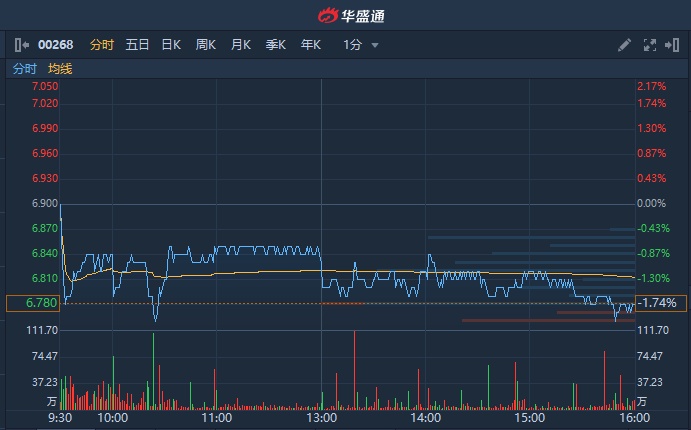Click the 华盛通 logo in title bar
Screen dimensions: 691x430
coord(345,15)
